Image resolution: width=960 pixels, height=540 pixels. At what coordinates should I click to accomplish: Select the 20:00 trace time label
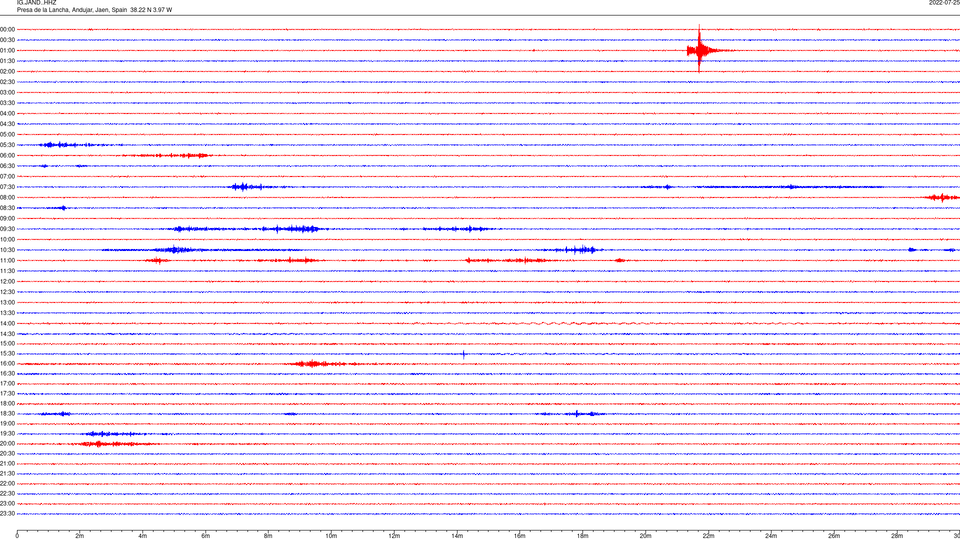pyautogui.click(x=7, y=443)
